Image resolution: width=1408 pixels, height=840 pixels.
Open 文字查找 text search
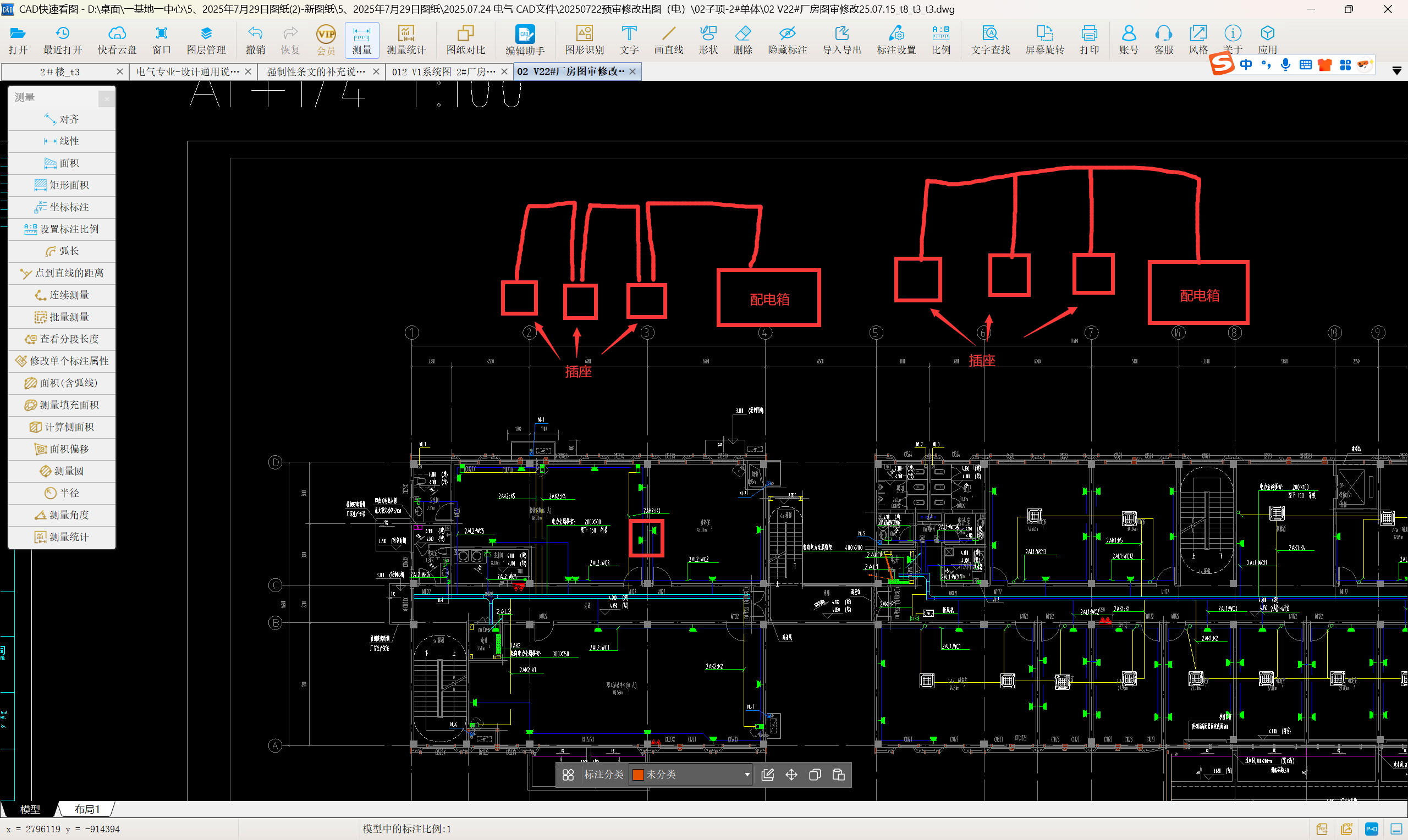[x=990, y=40]
